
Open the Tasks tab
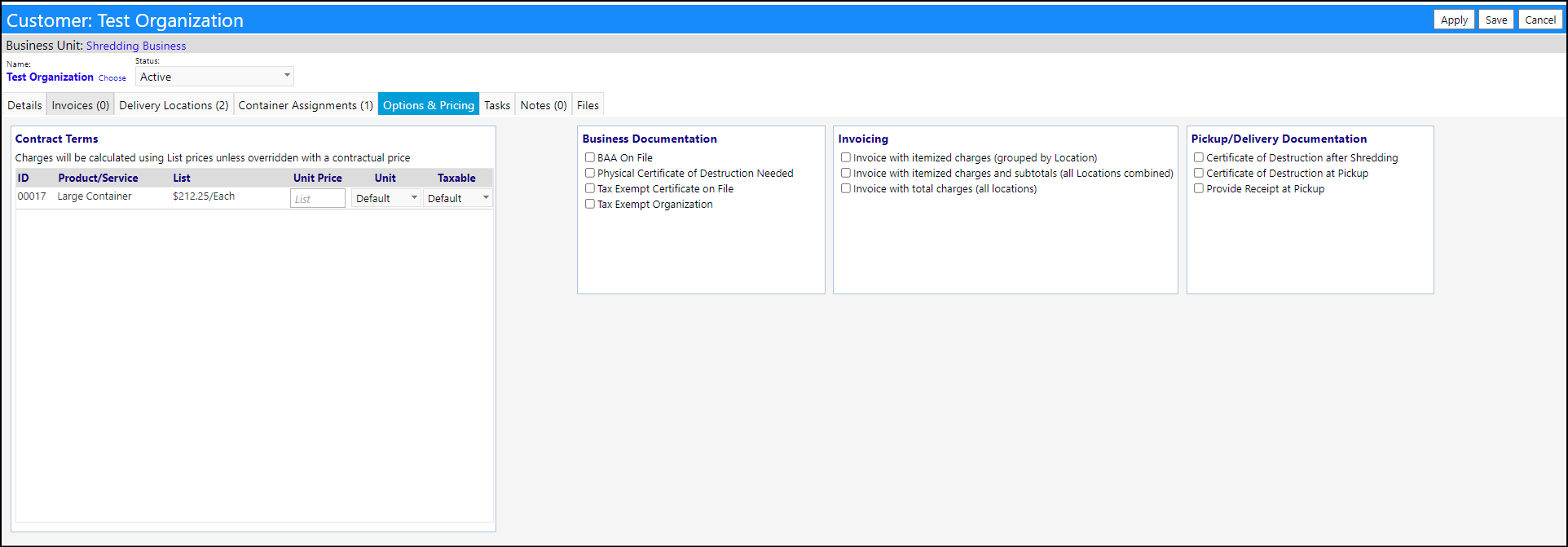point(497,105)
